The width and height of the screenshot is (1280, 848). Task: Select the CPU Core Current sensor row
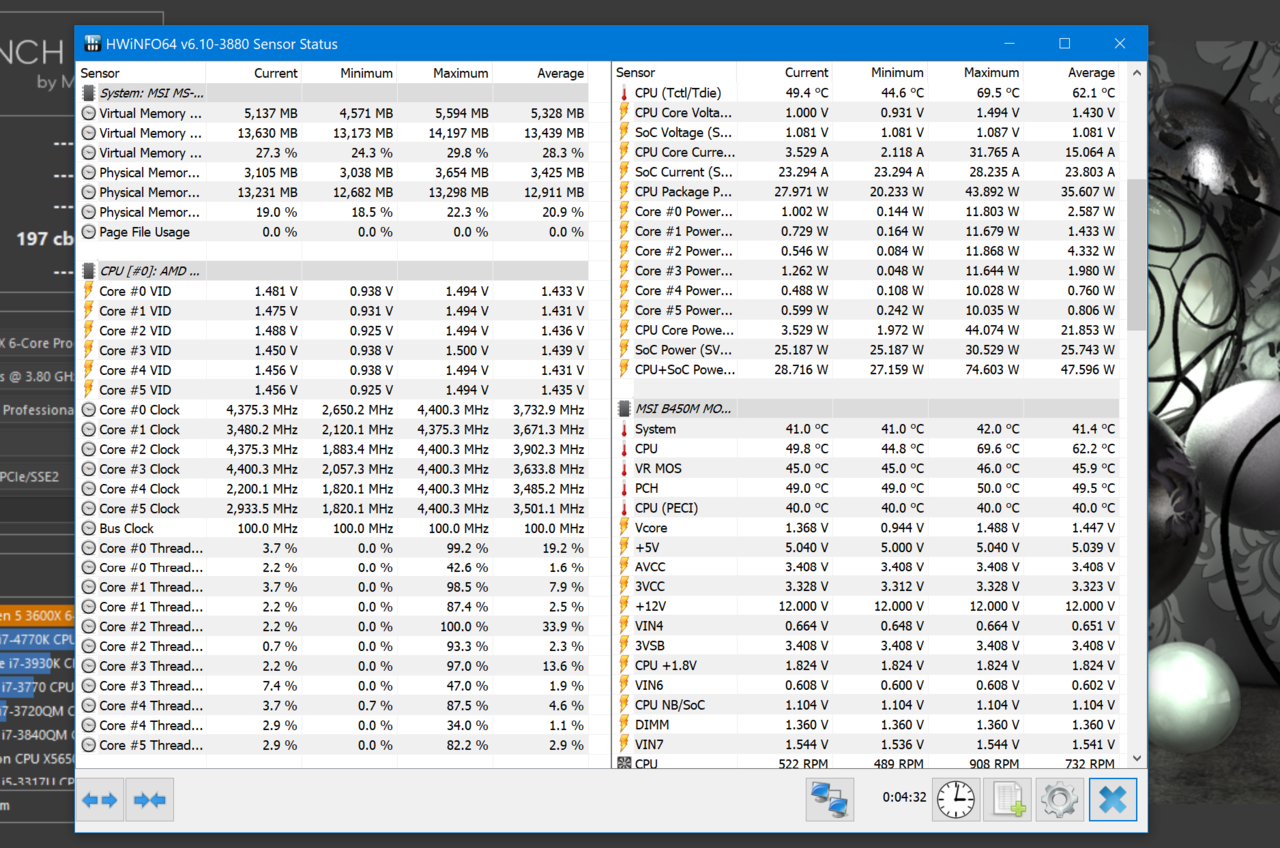click(x=868, y=152)
